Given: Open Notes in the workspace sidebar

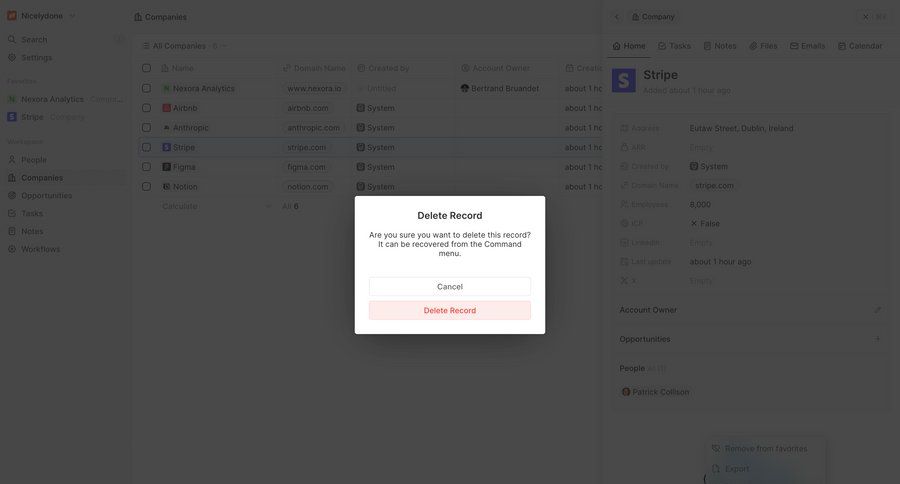Looking at the screenshot, I should (32, 231).
